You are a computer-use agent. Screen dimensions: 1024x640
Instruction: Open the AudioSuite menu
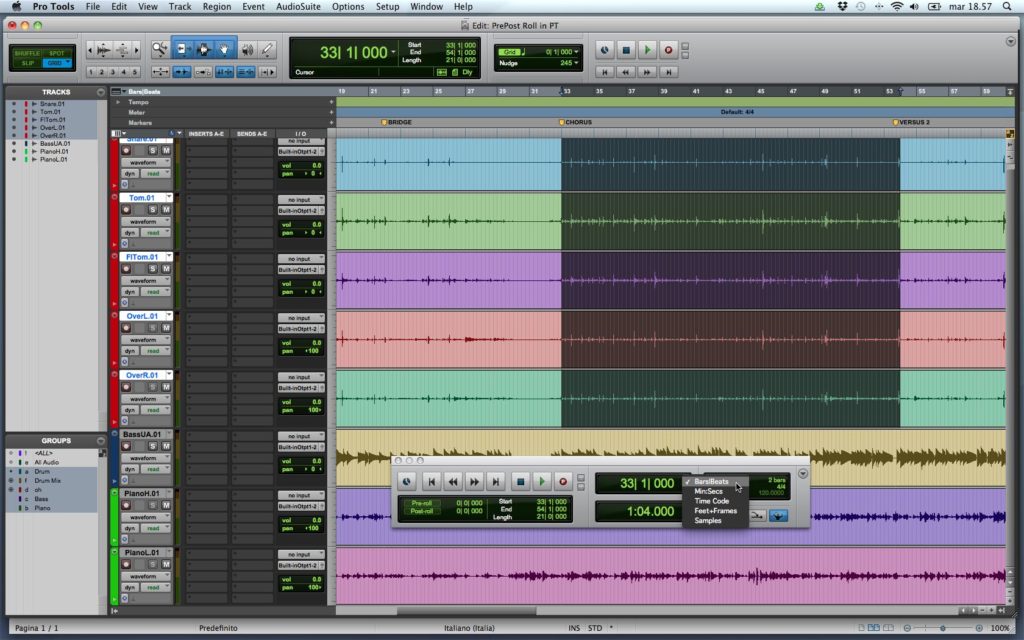click(x=298, y=7)
